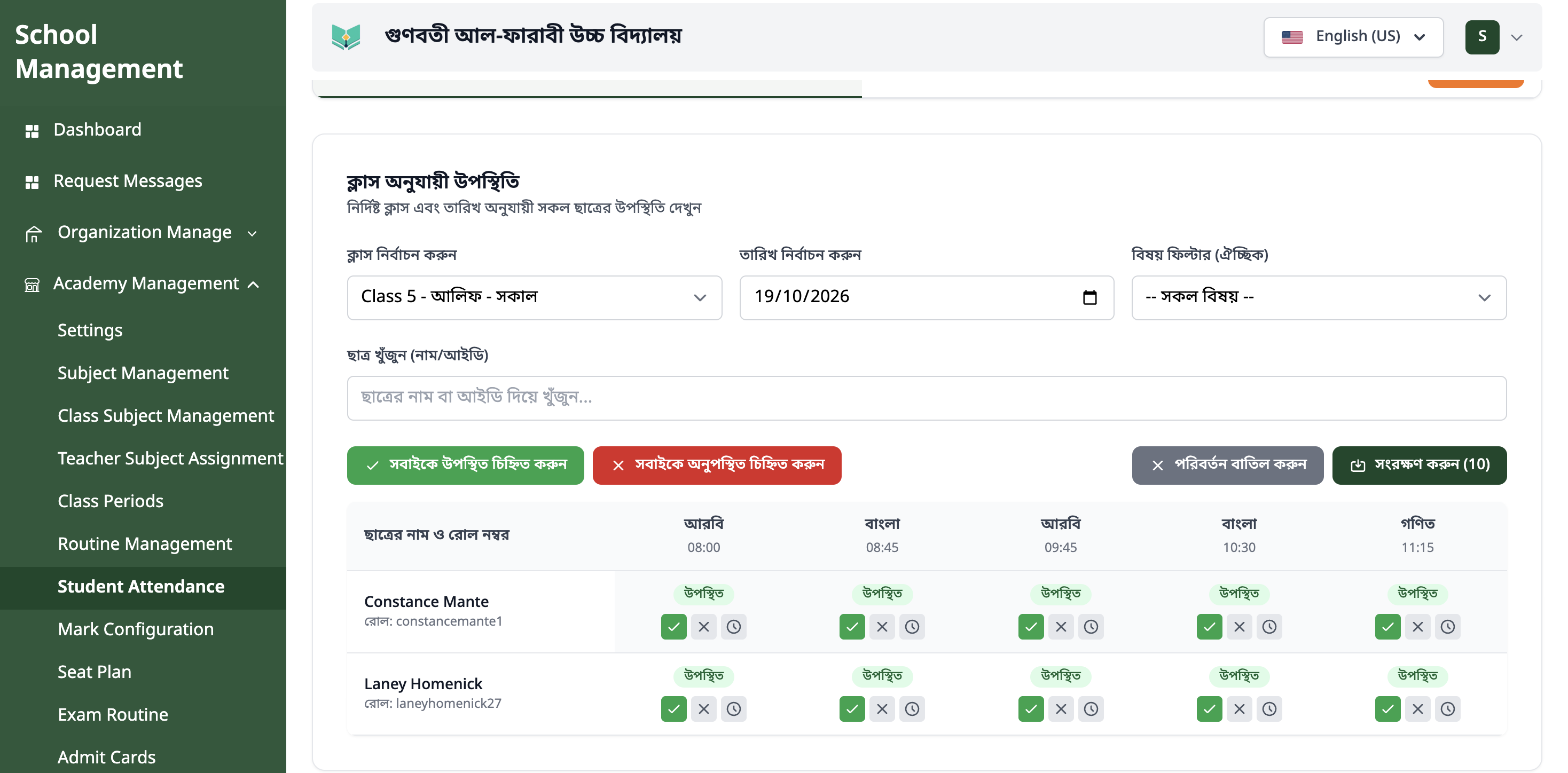
Task: Toggle present for Constance Mante 09:45 আরবি
Action: click(1031, 626)
